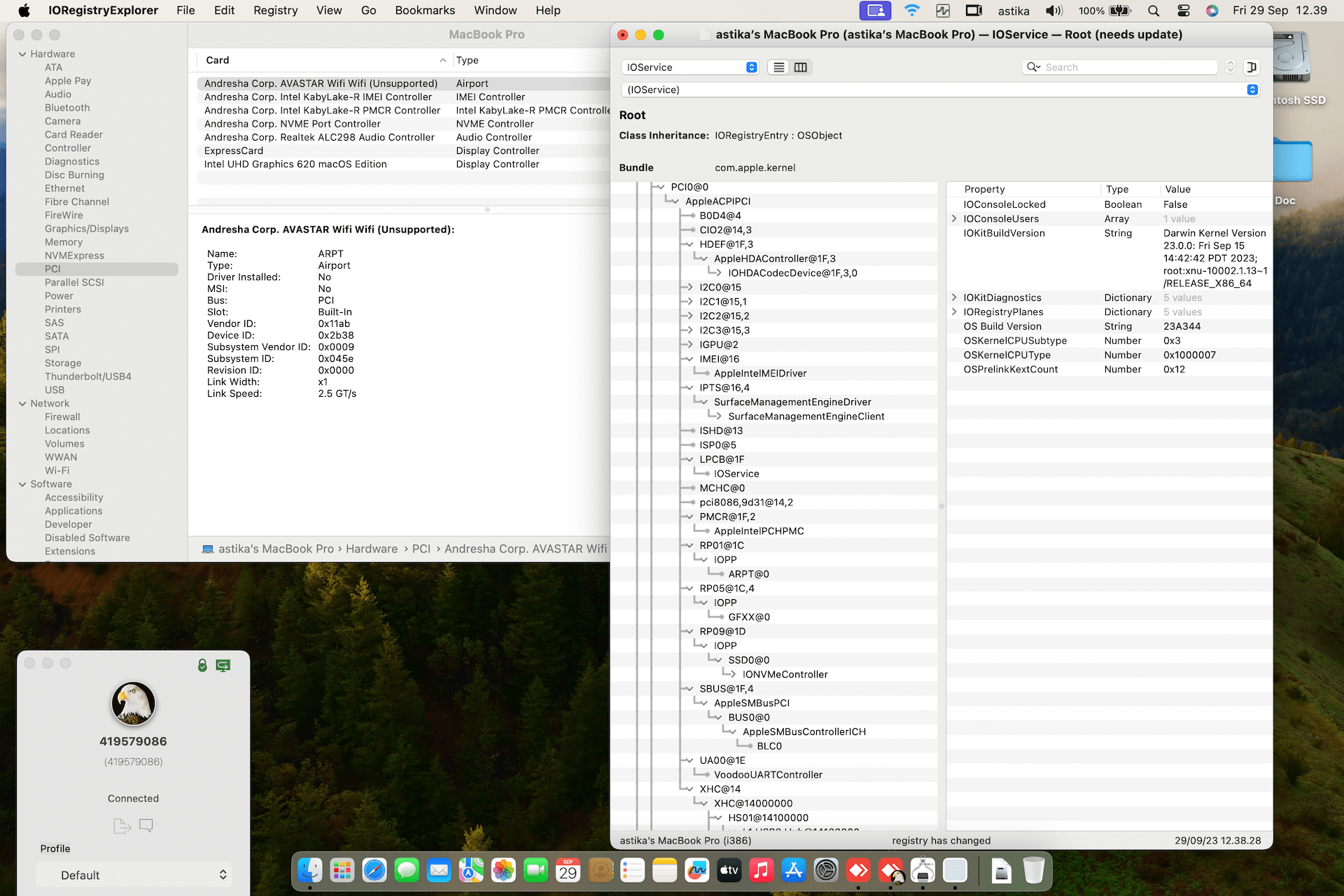Open App Store from the Dock
The image size is (1344, 896).
(794, 871)
